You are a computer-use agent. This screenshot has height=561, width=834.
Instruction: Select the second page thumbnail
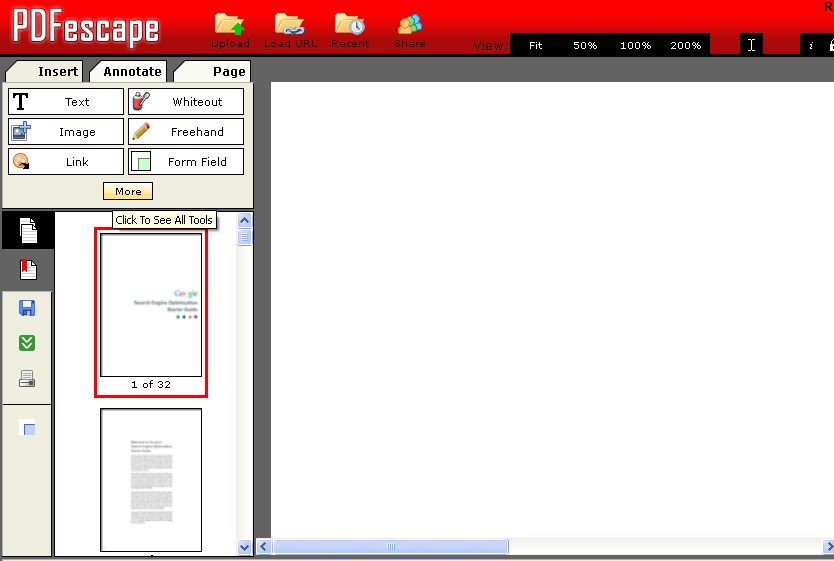click(x=151, y=480)
